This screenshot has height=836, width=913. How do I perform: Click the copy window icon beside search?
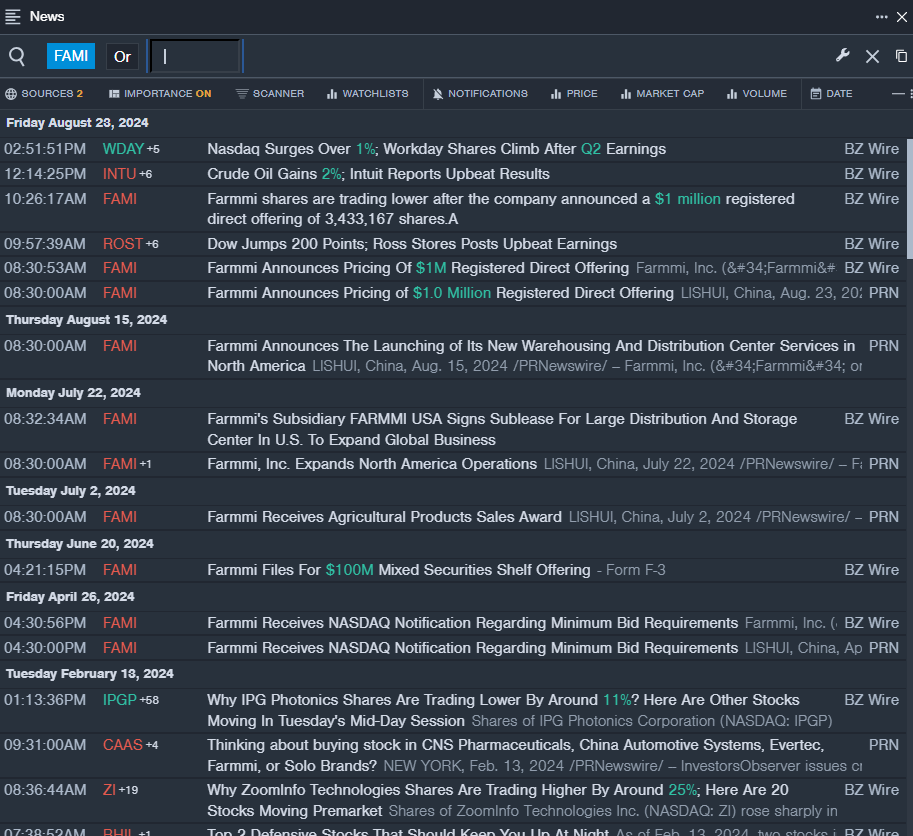[x=901, y=57]
